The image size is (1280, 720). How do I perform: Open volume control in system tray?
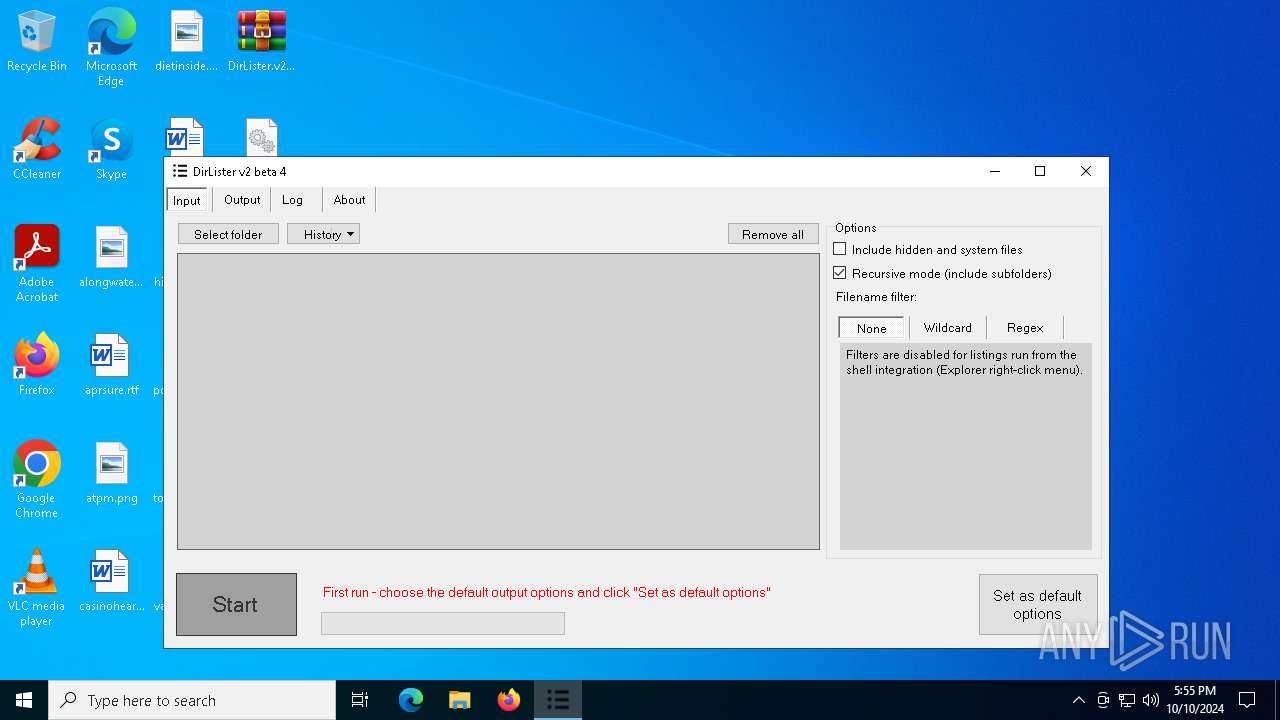1150,700
